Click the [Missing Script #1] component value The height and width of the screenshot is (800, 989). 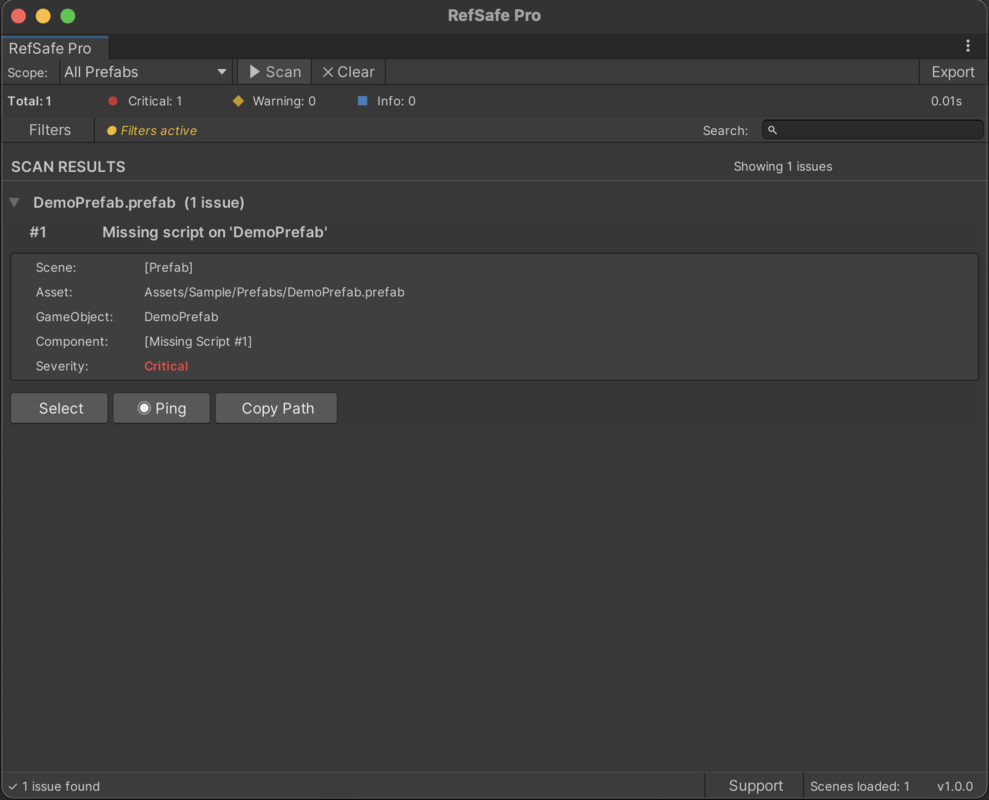pyautogui.click(x=197, y=341)
